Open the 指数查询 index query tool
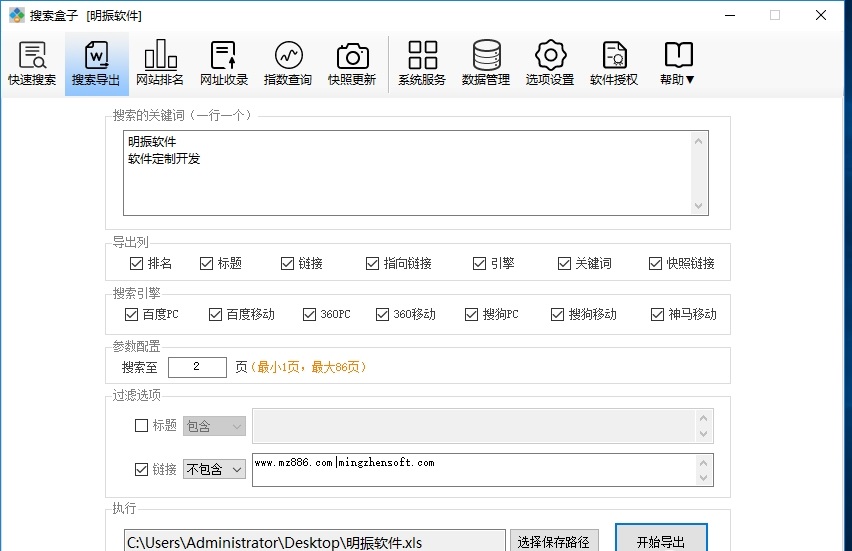The width and height of the screenshot is (852, 551). 288,64
